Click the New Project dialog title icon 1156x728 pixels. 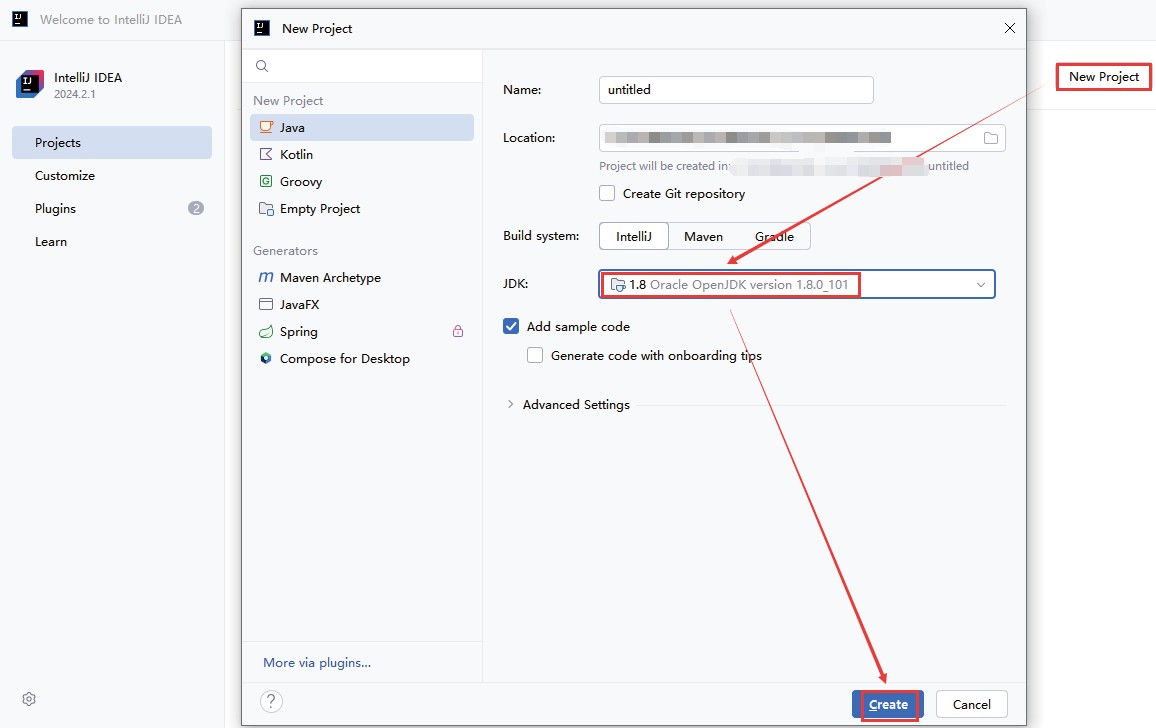click(x=262, y=28)
